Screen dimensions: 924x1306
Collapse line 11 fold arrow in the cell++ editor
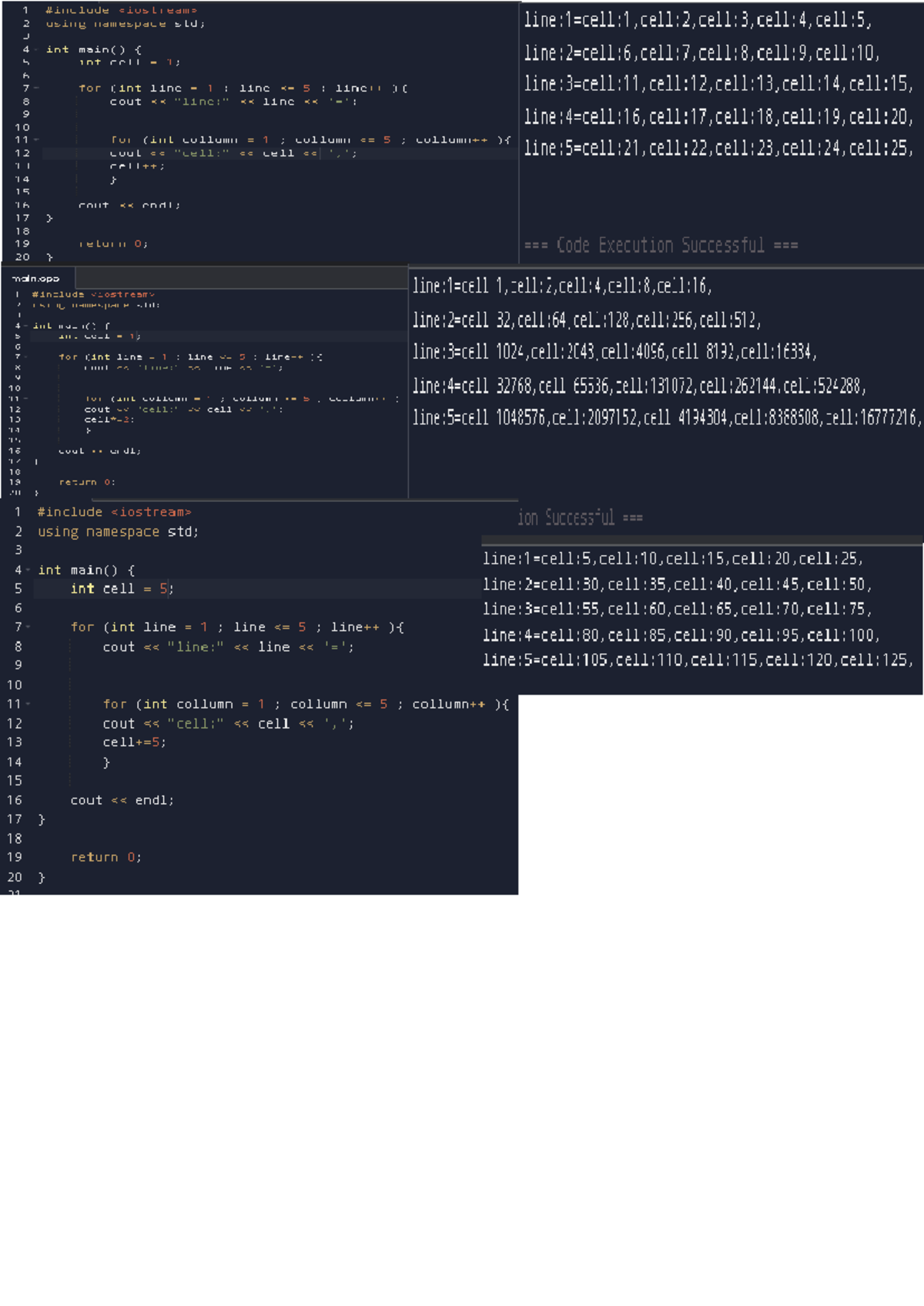click(x=36, y=139)
